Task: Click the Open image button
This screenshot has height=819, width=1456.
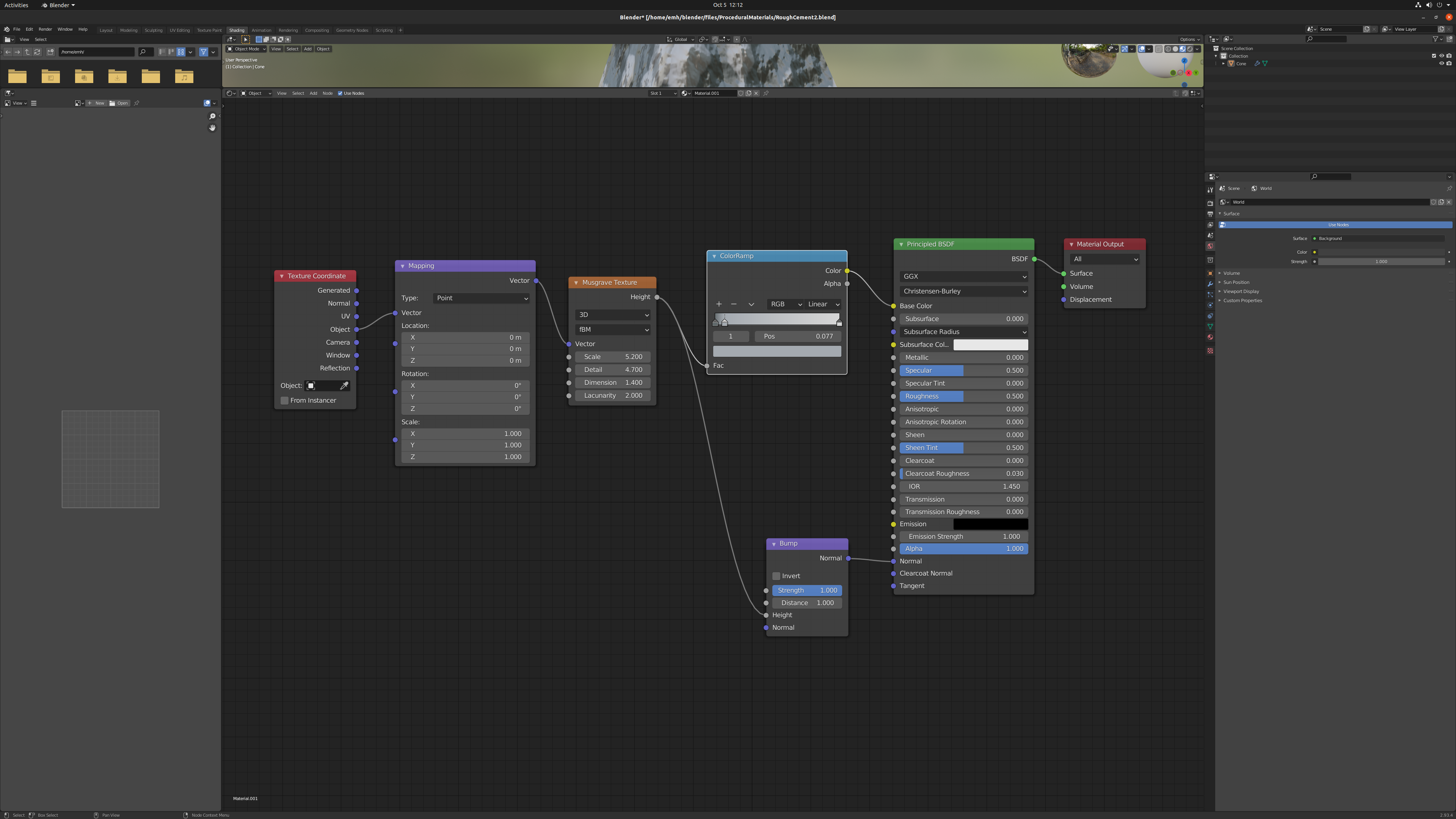Action: [x=119, y=103]
